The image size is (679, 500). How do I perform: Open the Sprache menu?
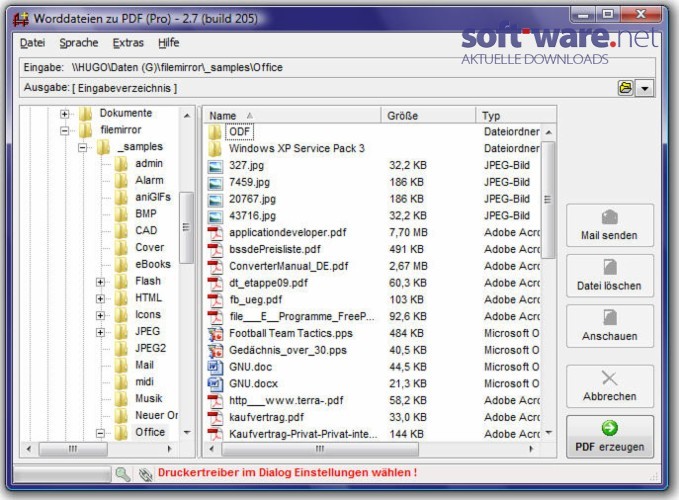[x=79, y=43]
